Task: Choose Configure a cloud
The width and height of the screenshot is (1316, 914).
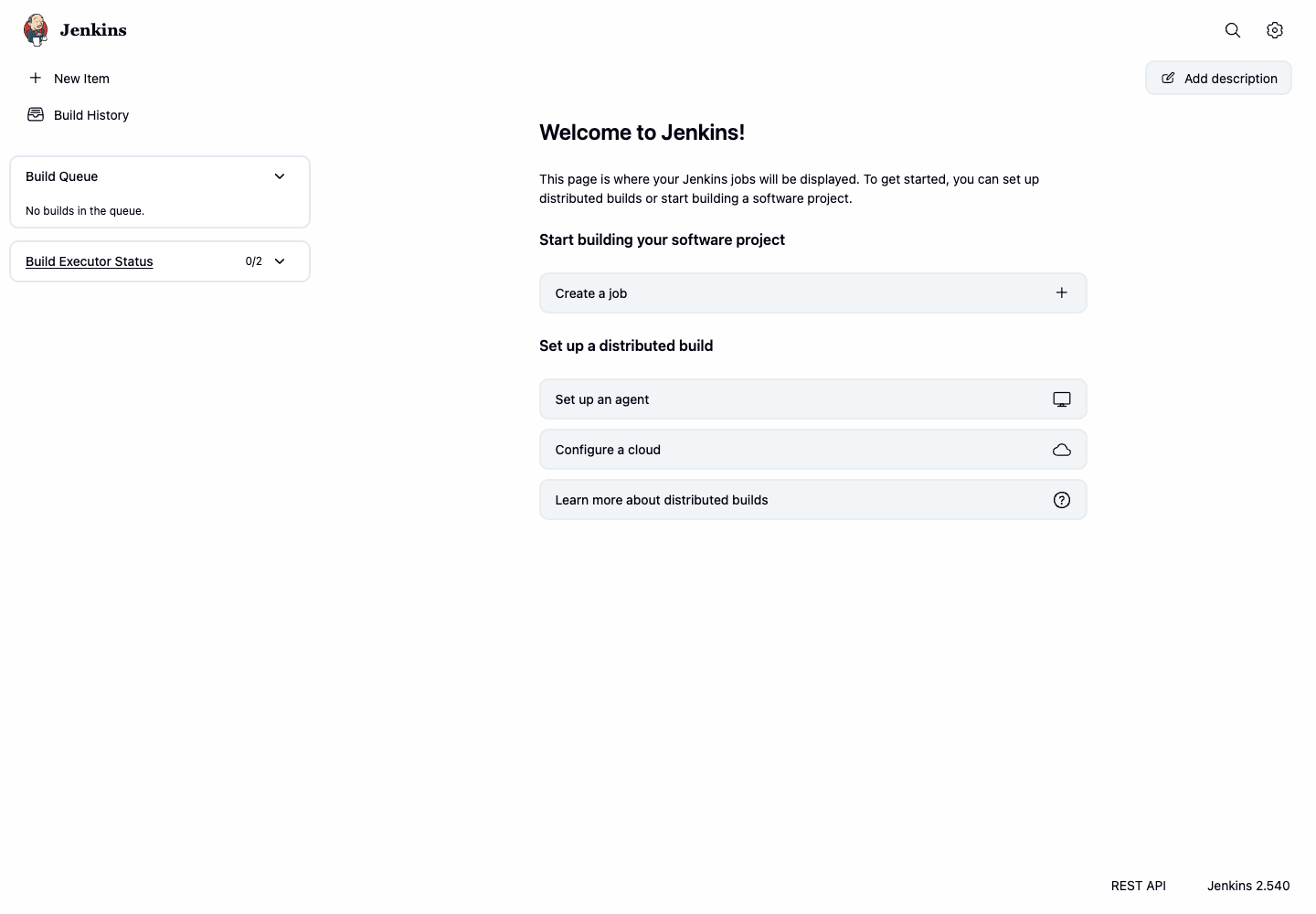Action: coord(812,450)
